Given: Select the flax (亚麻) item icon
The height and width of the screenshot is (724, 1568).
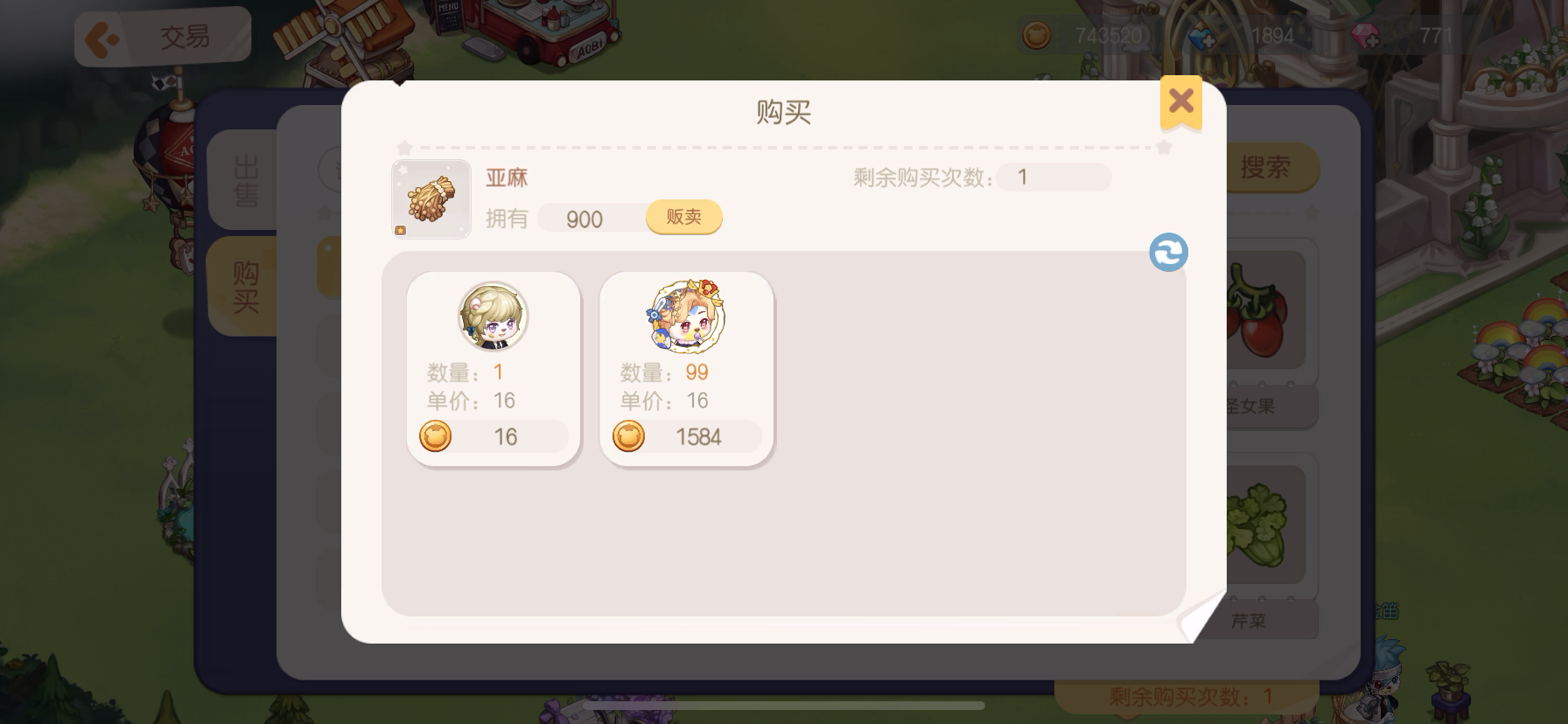Looking at the screenshot, I should pos(431,199).
